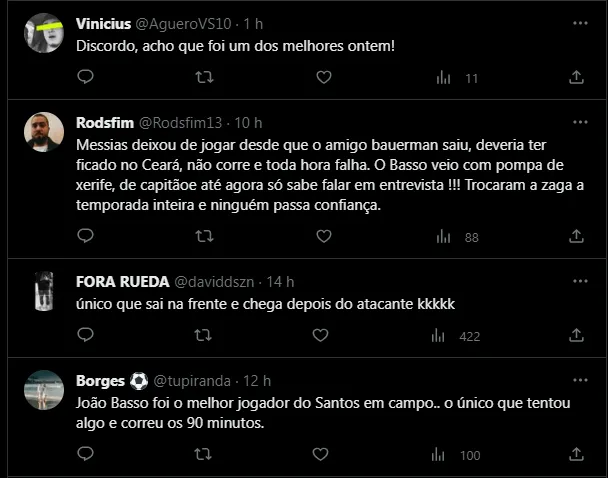Open the FORA RUEDA display name
The width and height of the screenshot is (608, 478).
point(121,281)
